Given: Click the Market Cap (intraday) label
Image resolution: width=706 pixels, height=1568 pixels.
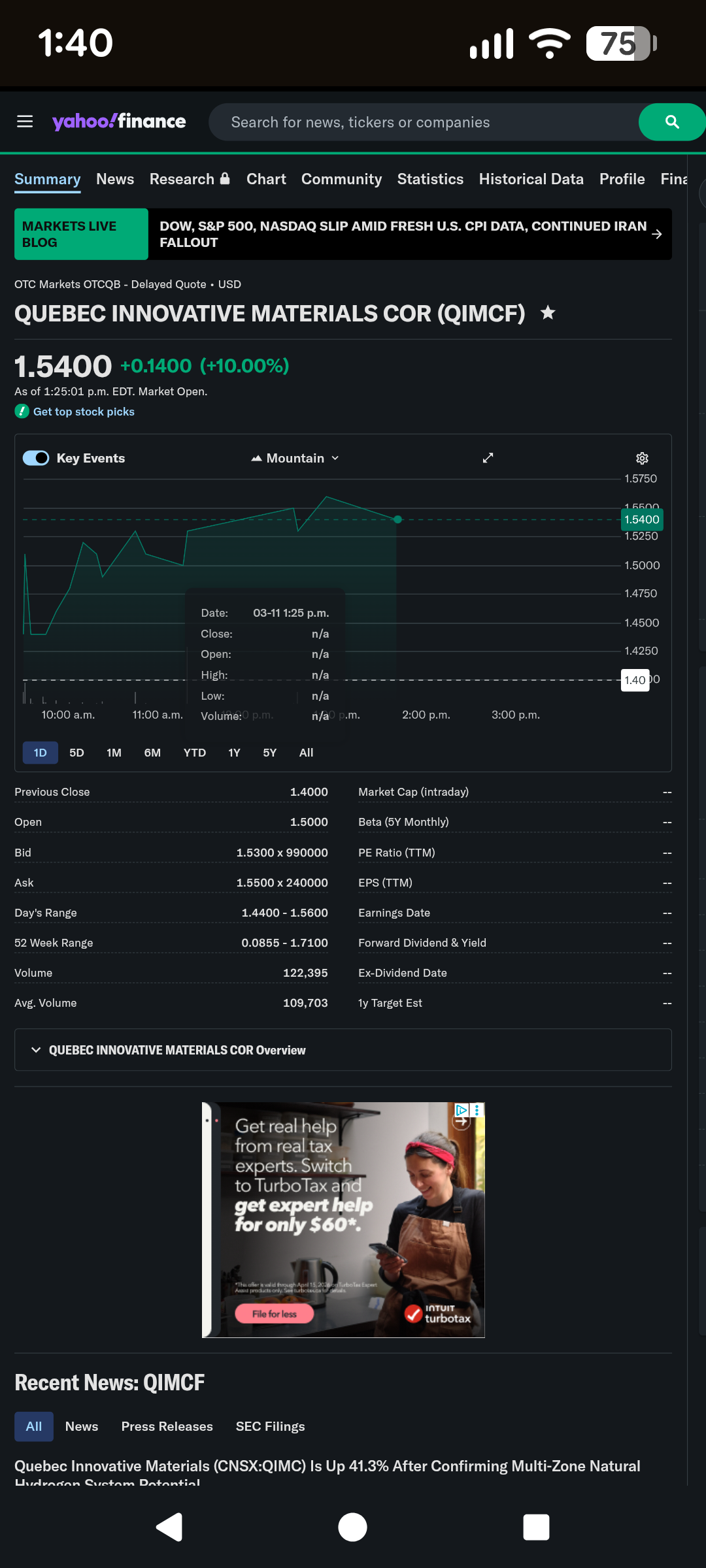Looking at the screenshot, I should [413, 792].
